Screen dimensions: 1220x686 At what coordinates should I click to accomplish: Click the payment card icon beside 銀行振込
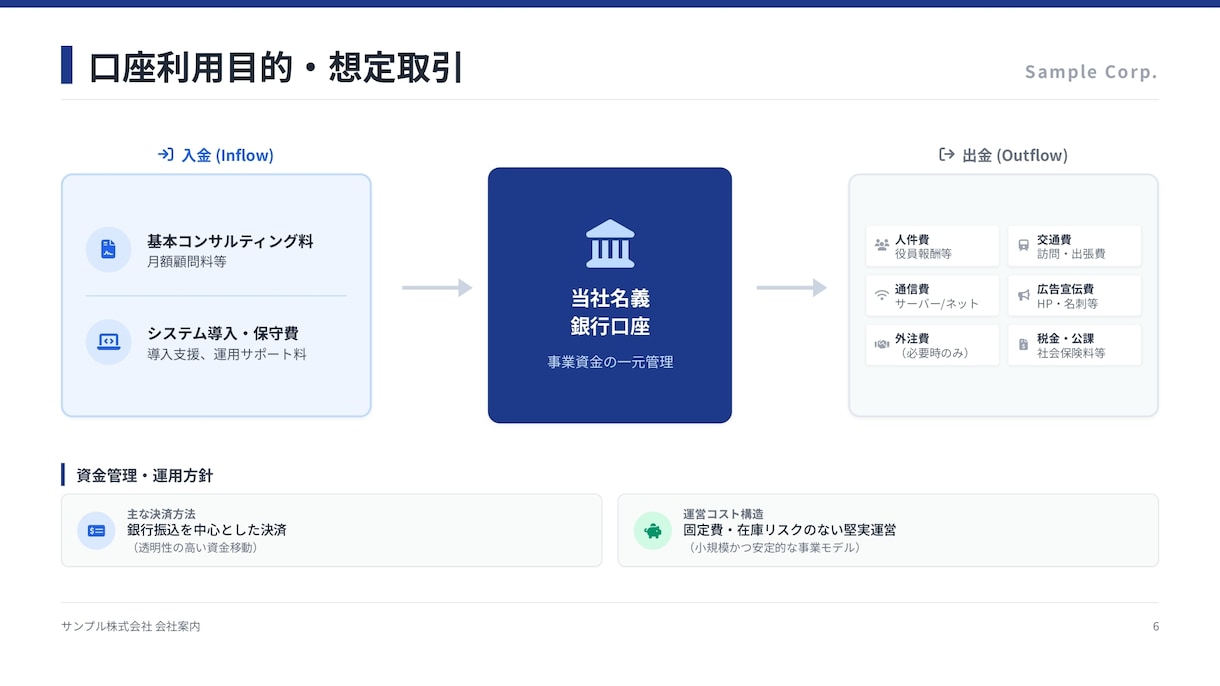click(x=97, y=531)
